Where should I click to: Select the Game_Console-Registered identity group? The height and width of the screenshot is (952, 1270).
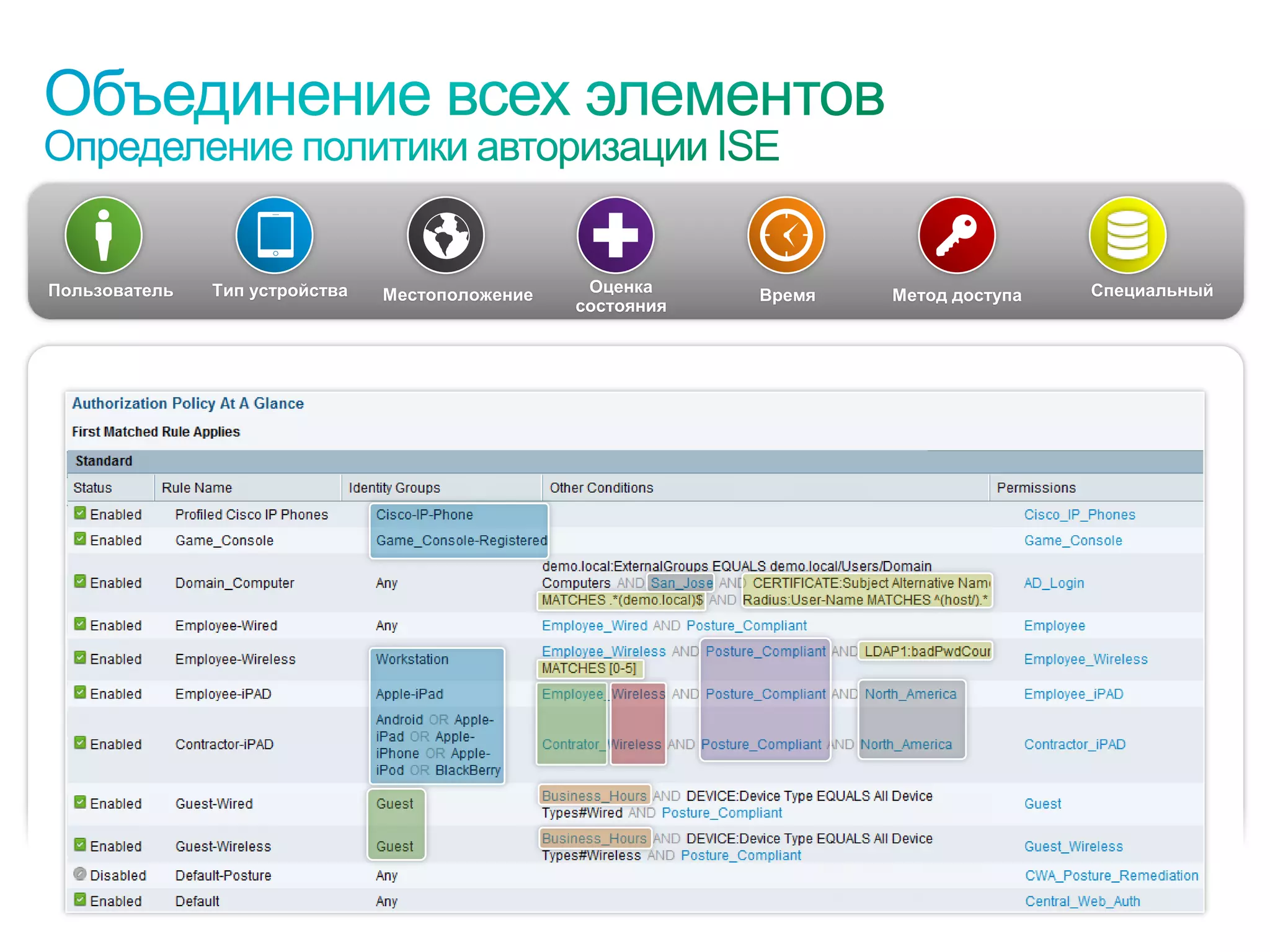pos(461,540)
